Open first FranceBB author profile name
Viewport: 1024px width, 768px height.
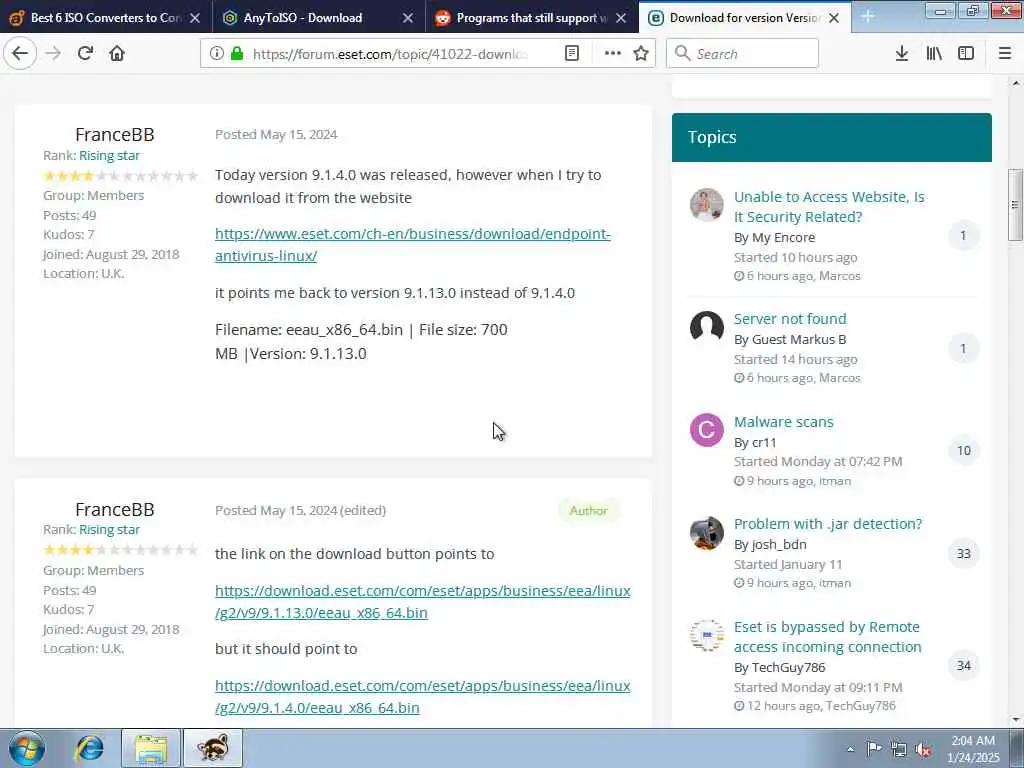[x=115, y=135]
